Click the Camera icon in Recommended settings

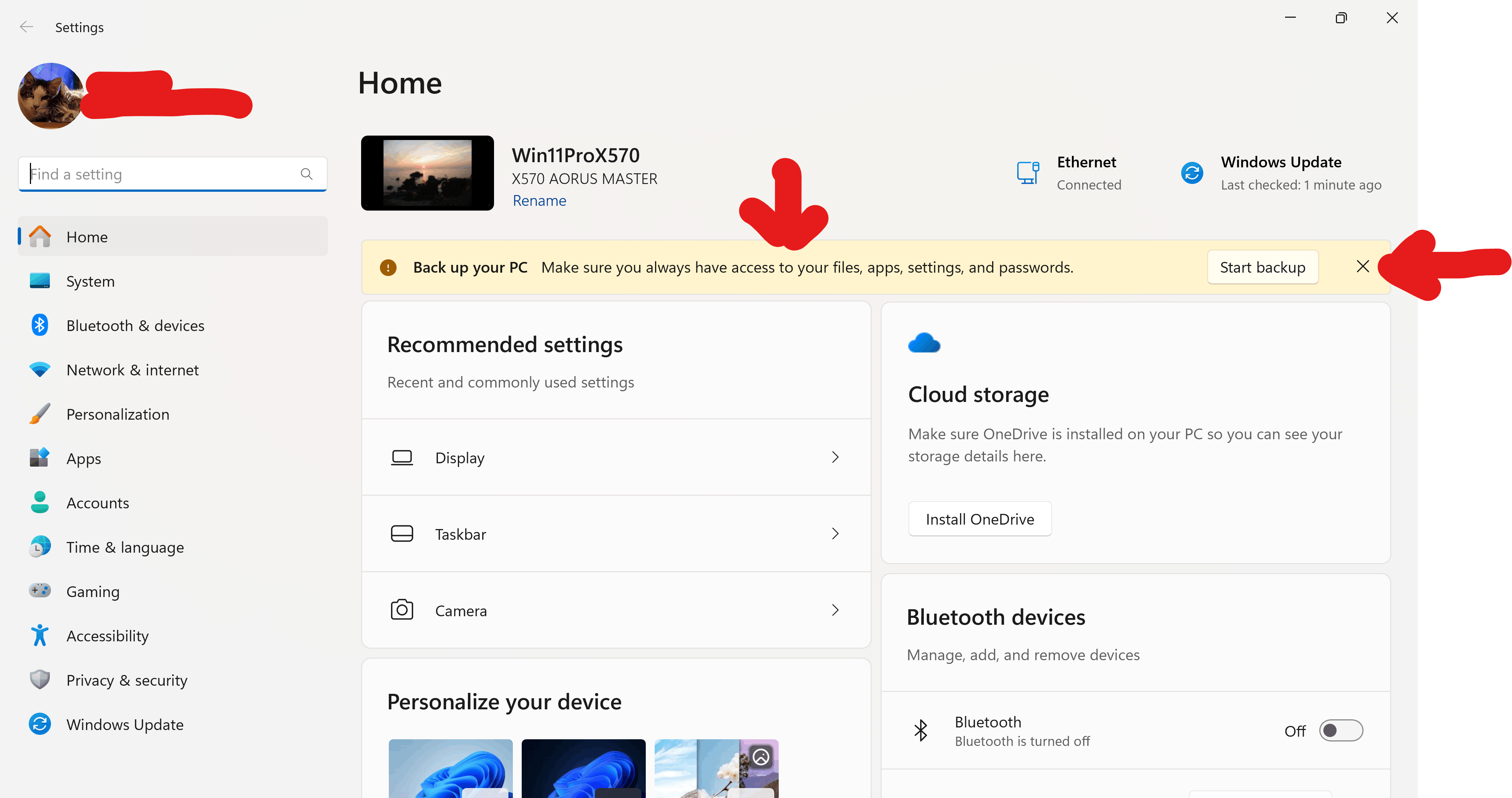tap(402, 610)
